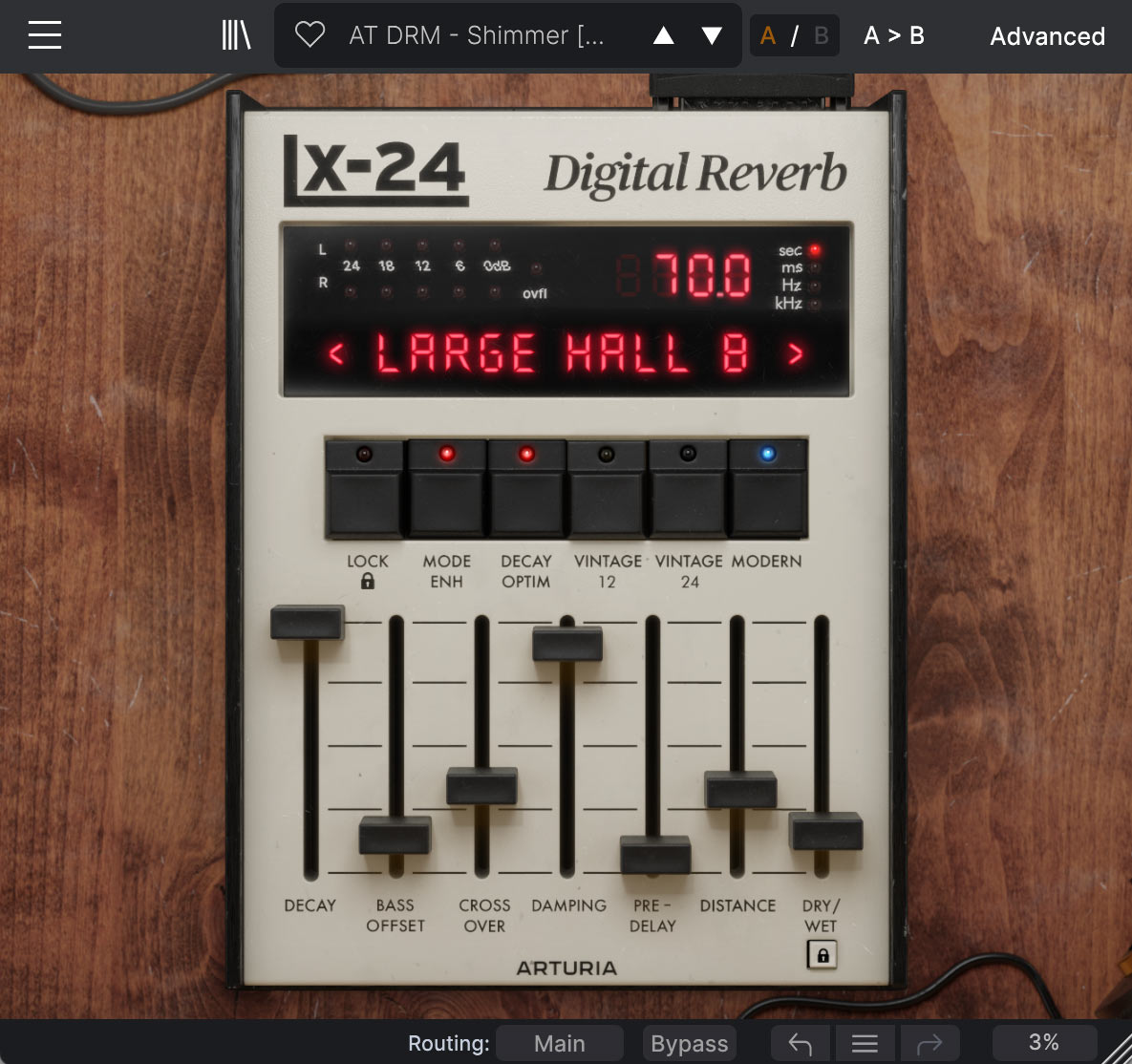Viewport: 1132px width, 1064px height.
Task: Click the LARGE HALL B algorithm display
Action: (x=566, y=353)
